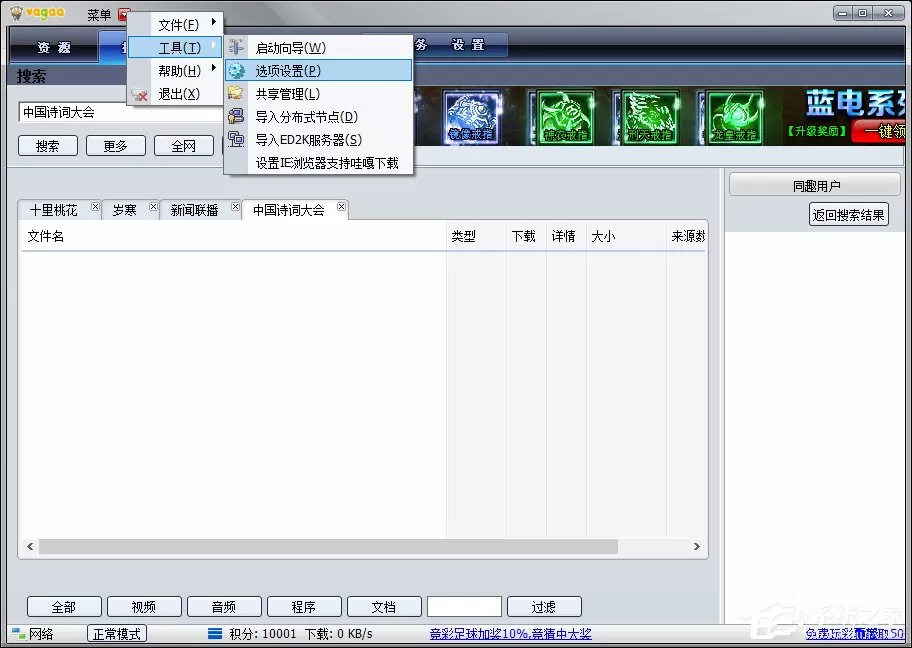The image size is (912, 648).
Task: Select 设置IE浏览器支持哇嘎下载 menu entry
Action: pyautogui.click(x=319, y=163)
